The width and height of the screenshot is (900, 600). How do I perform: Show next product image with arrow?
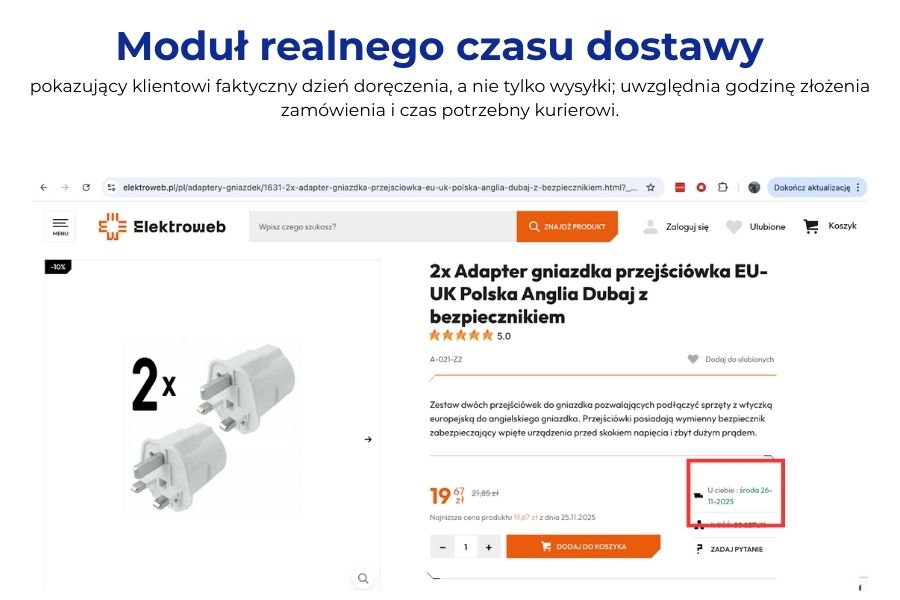pyautogui.click(x=368, y=439)
